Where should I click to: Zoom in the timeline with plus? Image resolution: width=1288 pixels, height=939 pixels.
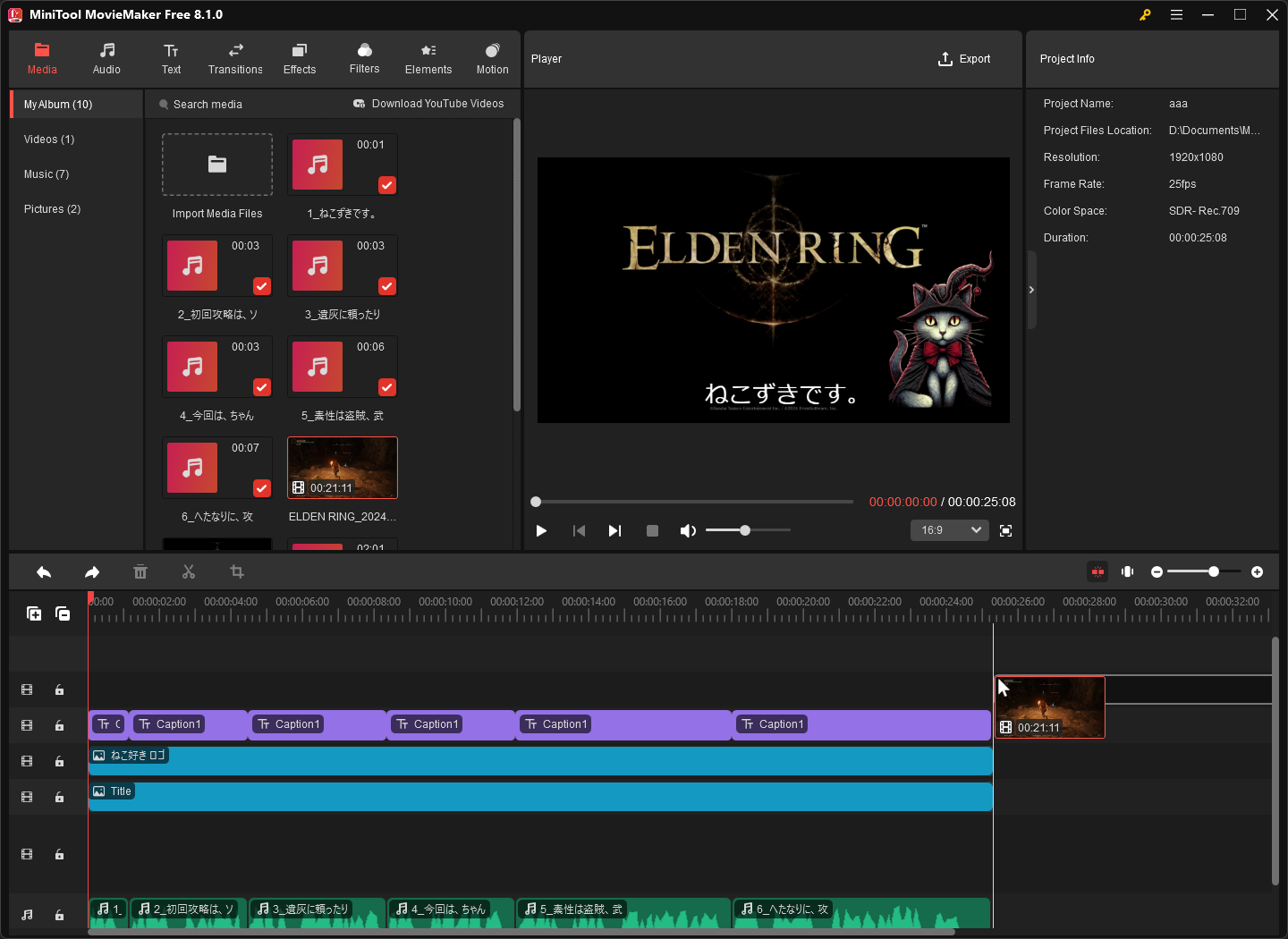[x=1257, y=572]
